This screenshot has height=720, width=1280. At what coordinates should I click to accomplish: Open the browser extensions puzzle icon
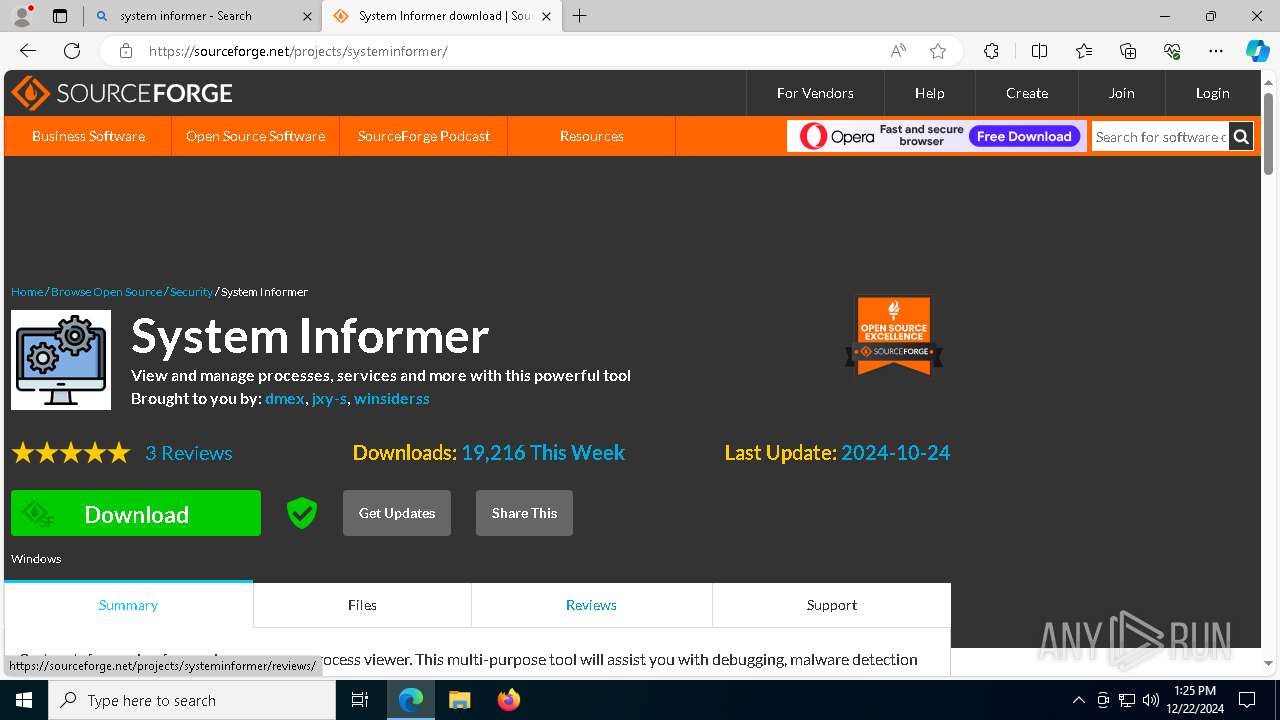(991, 51)
